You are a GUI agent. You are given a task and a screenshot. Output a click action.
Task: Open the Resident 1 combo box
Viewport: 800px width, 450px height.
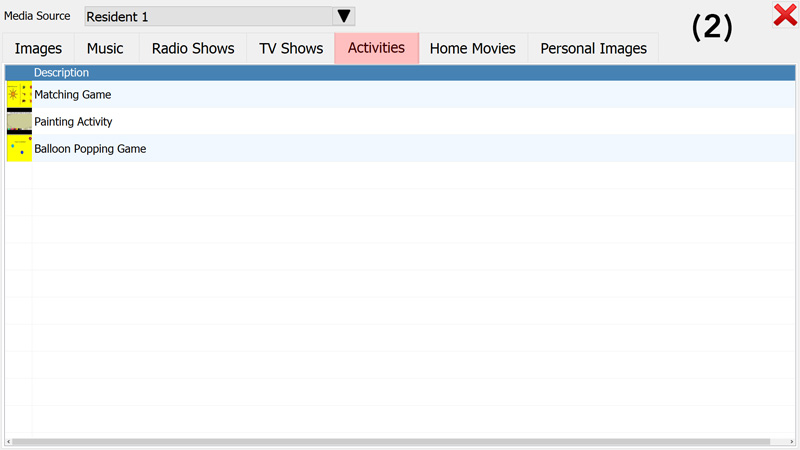208,16
